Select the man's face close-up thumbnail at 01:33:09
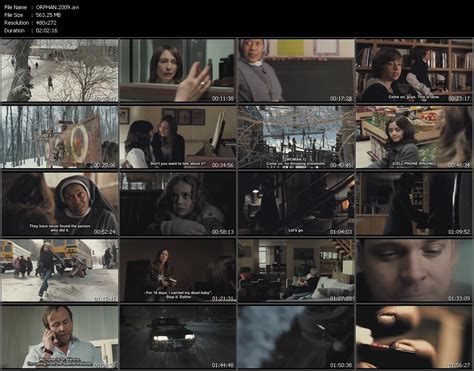 point(414,270)
